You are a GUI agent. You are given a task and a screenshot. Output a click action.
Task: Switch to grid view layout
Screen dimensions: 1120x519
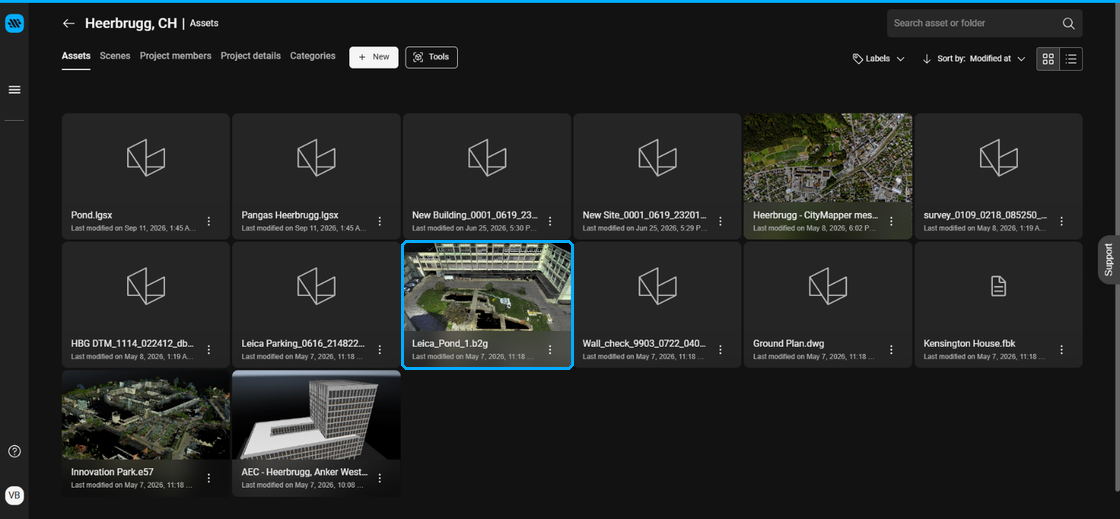coord(1048,59)
